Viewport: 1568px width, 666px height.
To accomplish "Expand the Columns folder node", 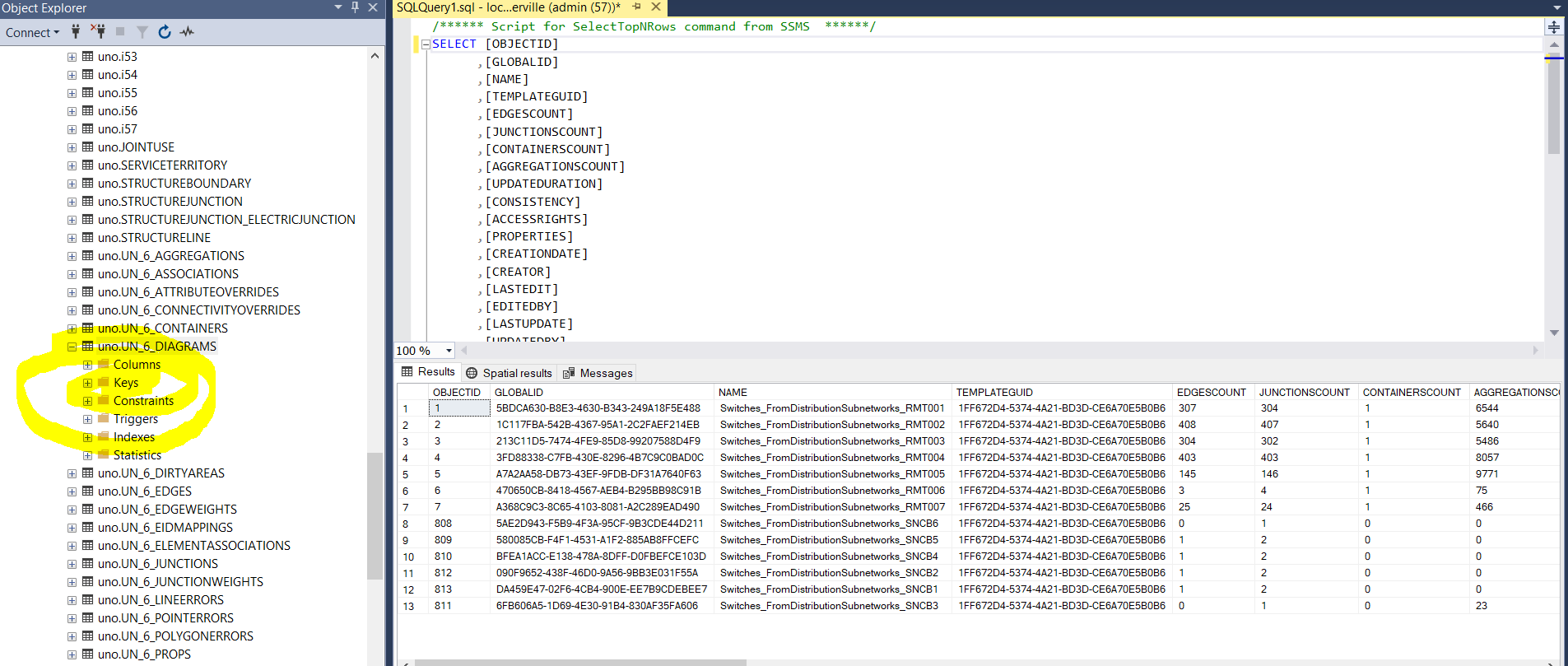I will [87, 365].
